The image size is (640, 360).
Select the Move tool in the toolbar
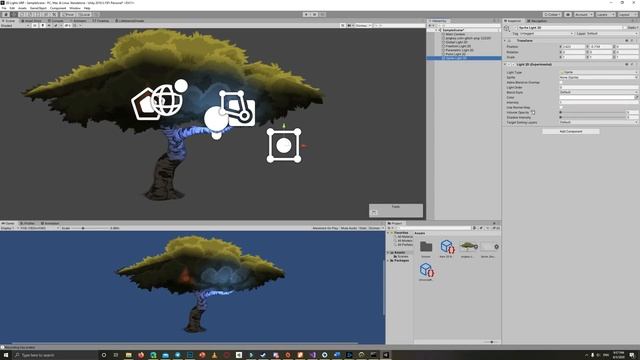point(14,14)
